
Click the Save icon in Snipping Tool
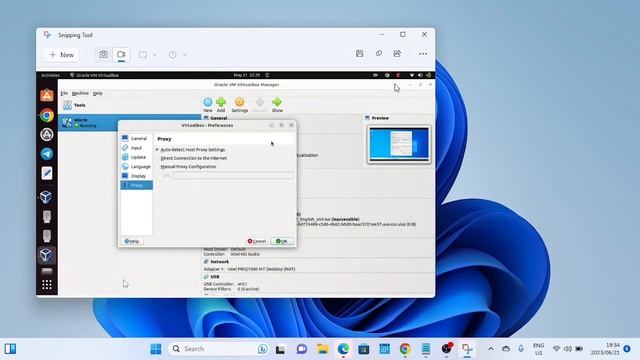pyautogui.click(x=360, y=53)
